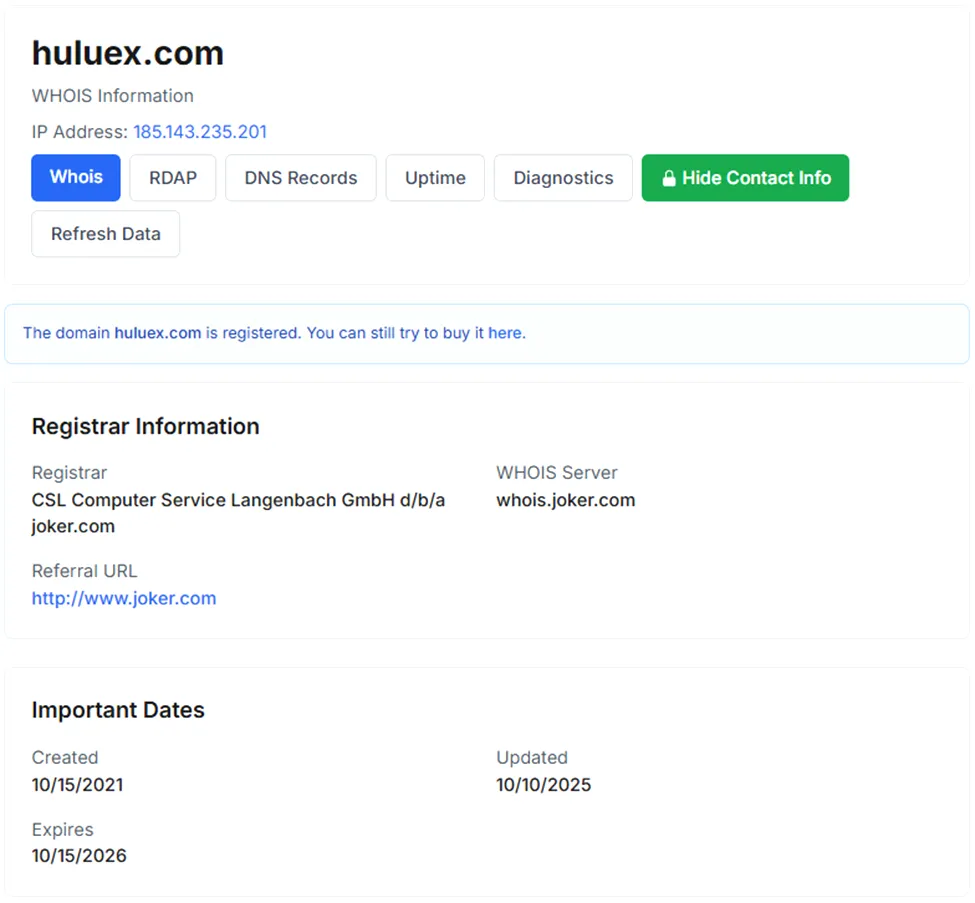Click the 'here' link to buy domain
The image size is (975, 903).
pos(504,333)
